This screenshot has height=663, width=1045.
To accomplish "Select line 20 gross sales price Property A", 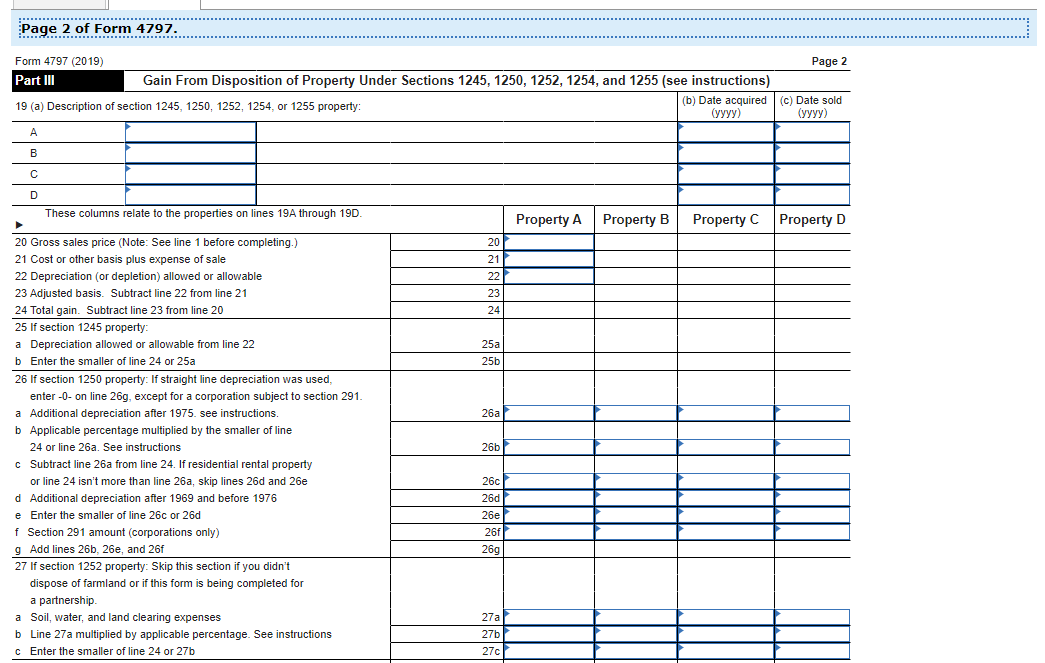I will [x=549, y=242].
